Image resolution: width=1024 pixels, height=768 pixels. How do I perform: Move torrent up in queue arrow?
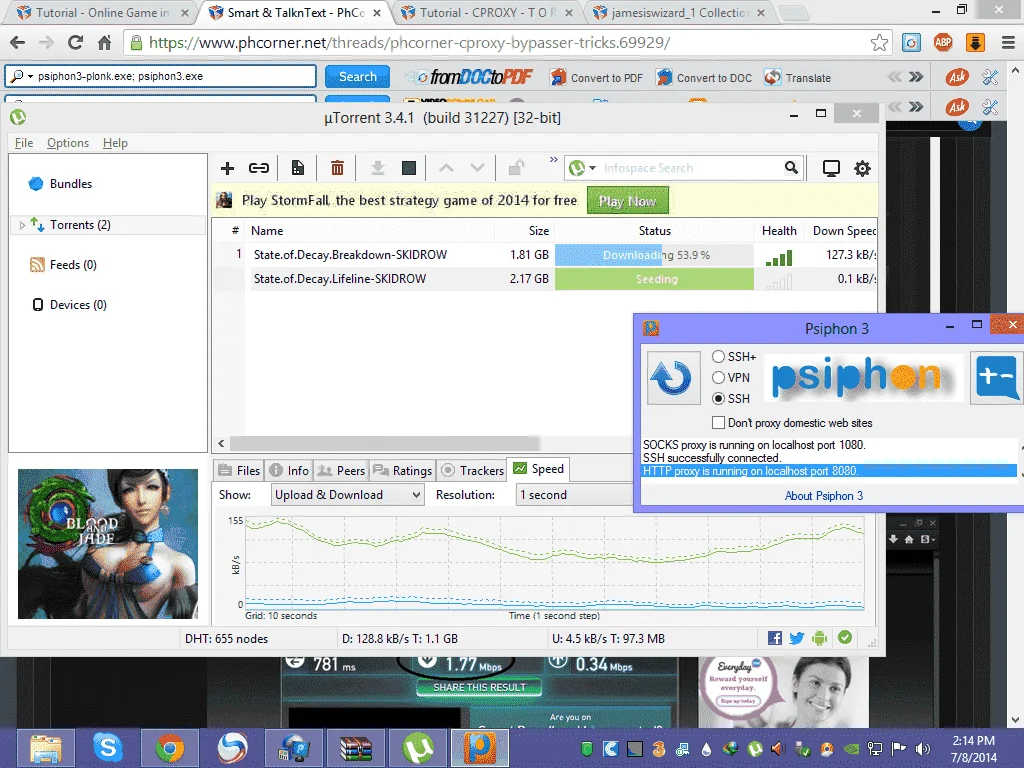click(x=446, y=168)
